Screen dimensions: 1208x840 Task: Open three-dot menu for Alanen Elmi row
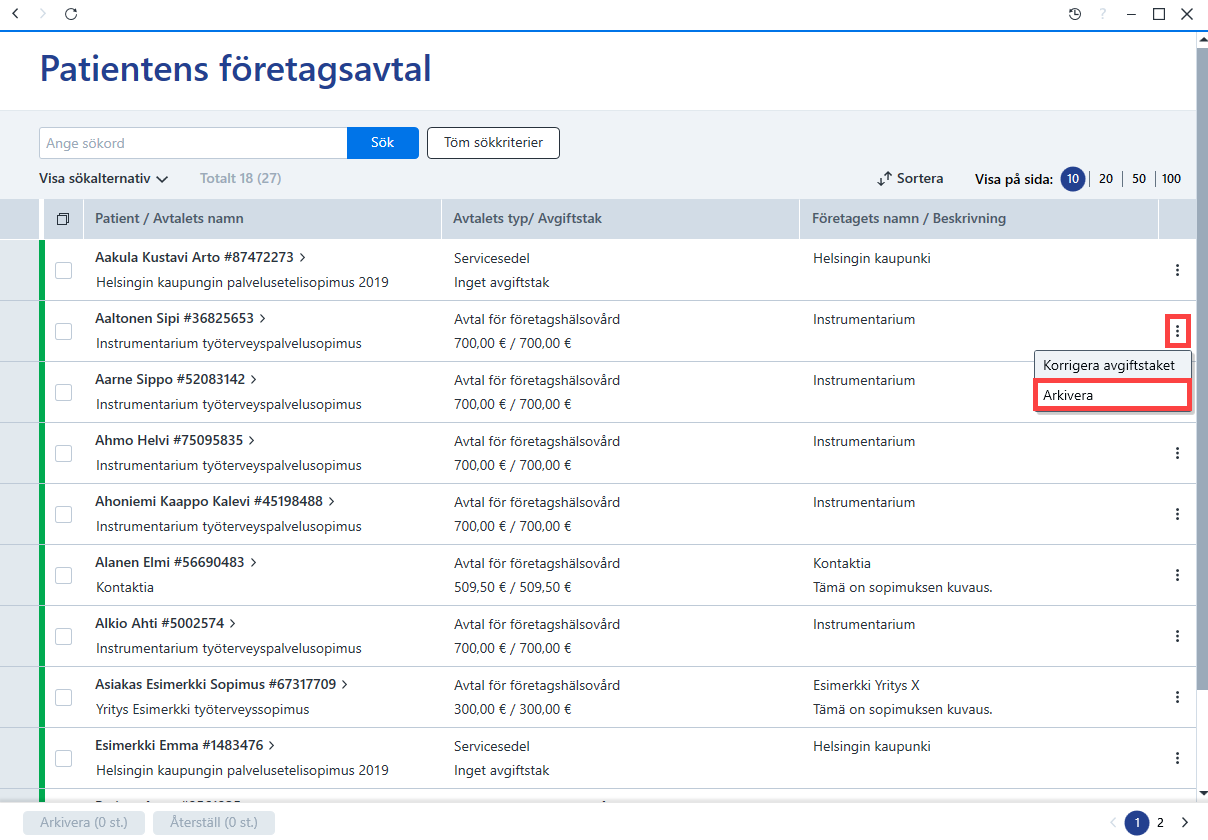click(1177, 575)
